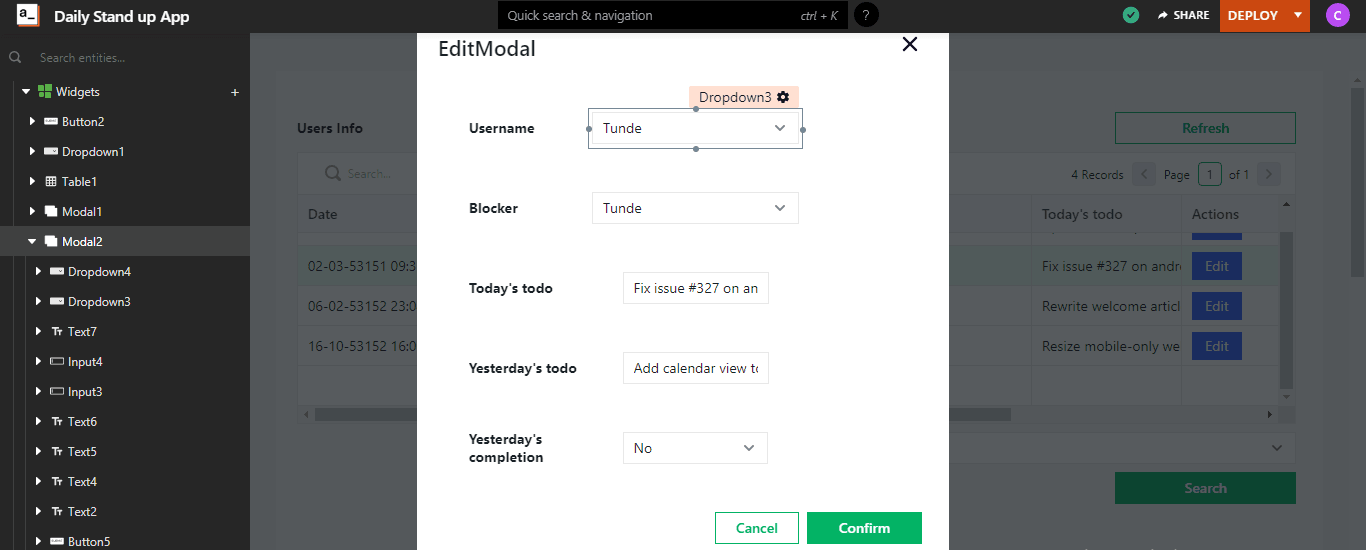
Task: Expand the Dropdown4 tree item
Action: [x=38, y=272]
